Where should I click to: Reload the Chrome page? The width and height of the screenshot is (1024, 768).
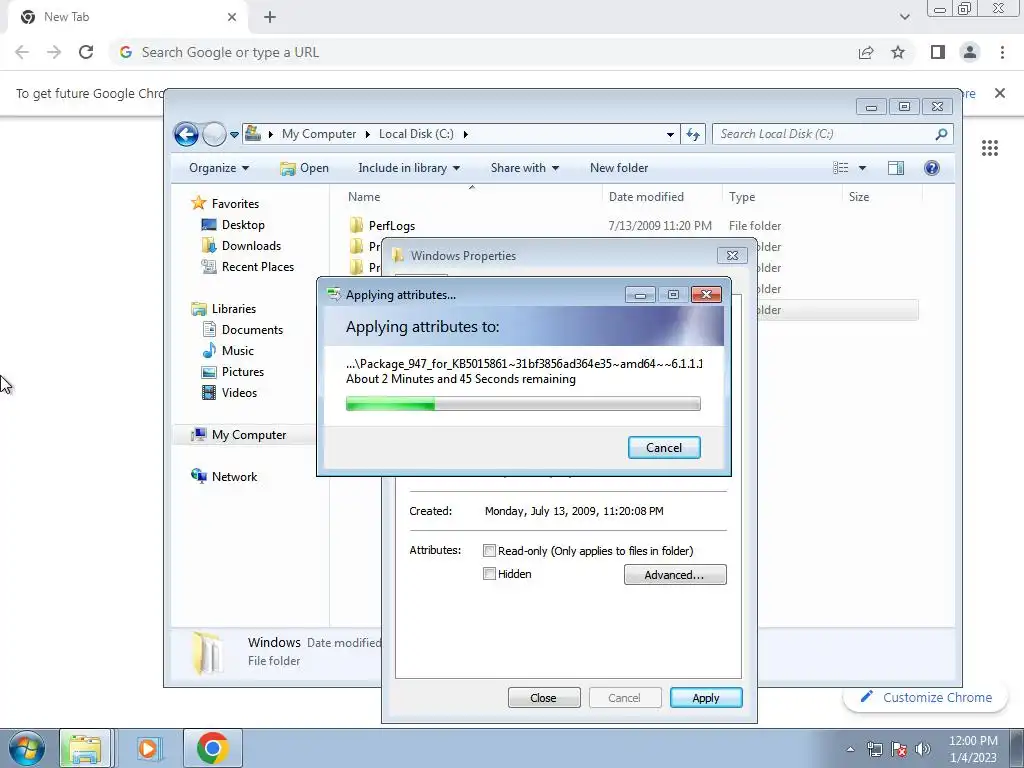point(86,52)
